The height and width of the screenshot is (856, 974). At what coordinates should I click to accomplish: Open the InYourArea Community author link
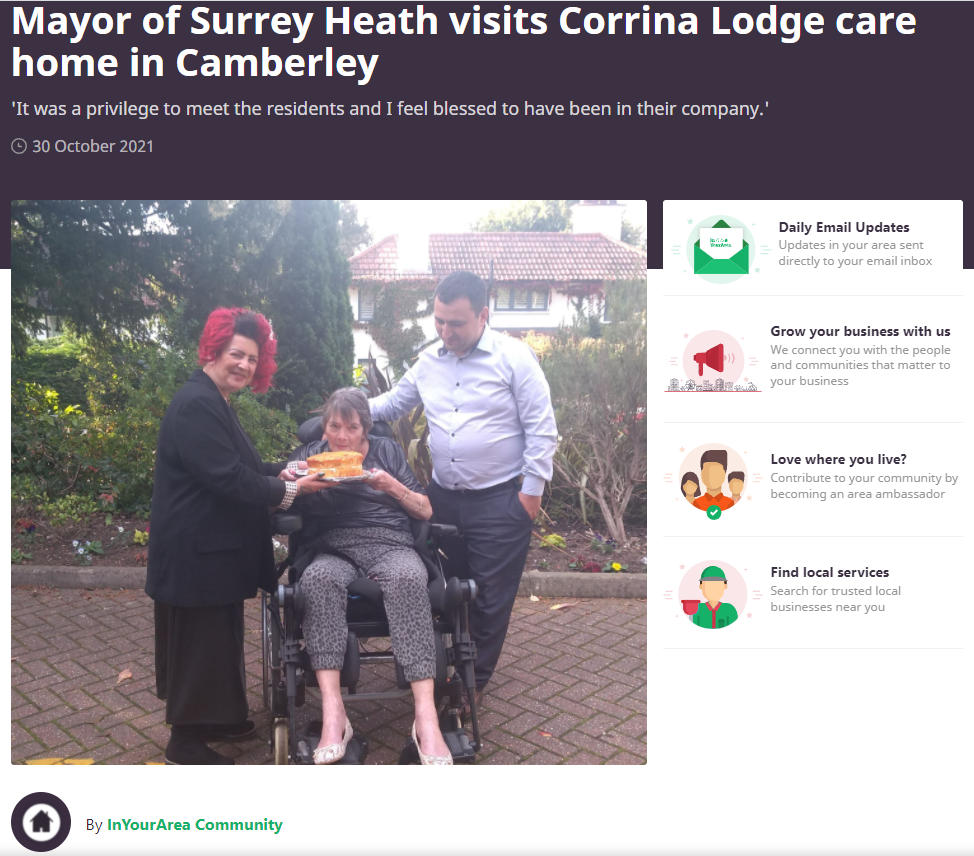(194, 824)
